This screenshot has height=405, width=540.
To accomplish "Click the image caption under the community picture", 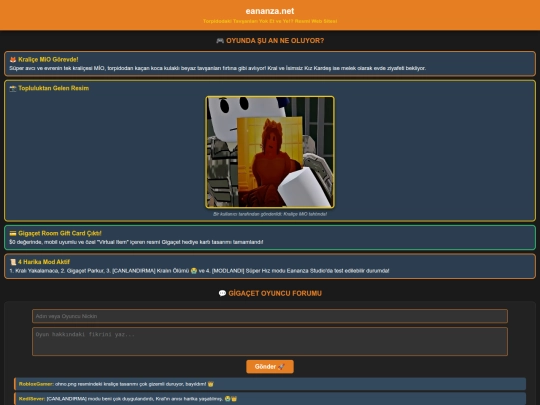I will [270, 214].
